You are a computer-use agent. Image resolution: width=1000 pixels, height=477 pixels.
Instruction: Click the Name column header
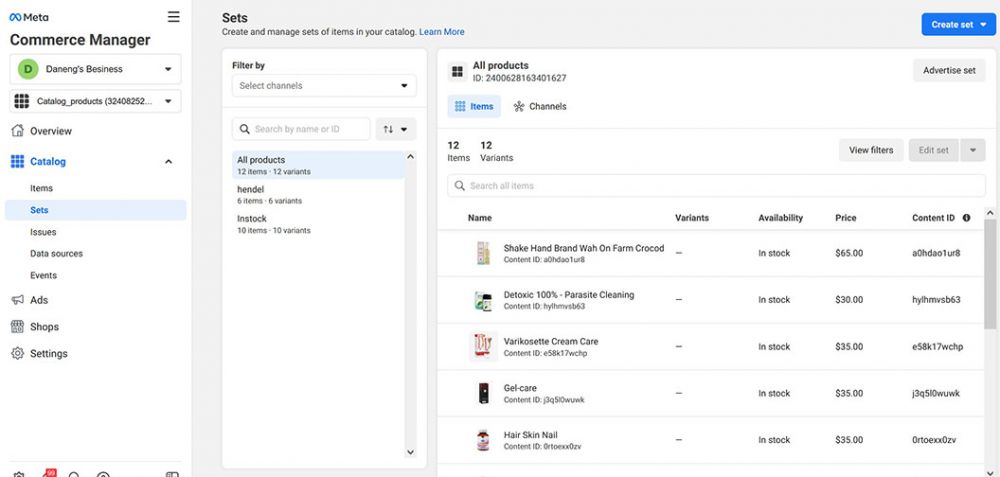pos(480,217)
